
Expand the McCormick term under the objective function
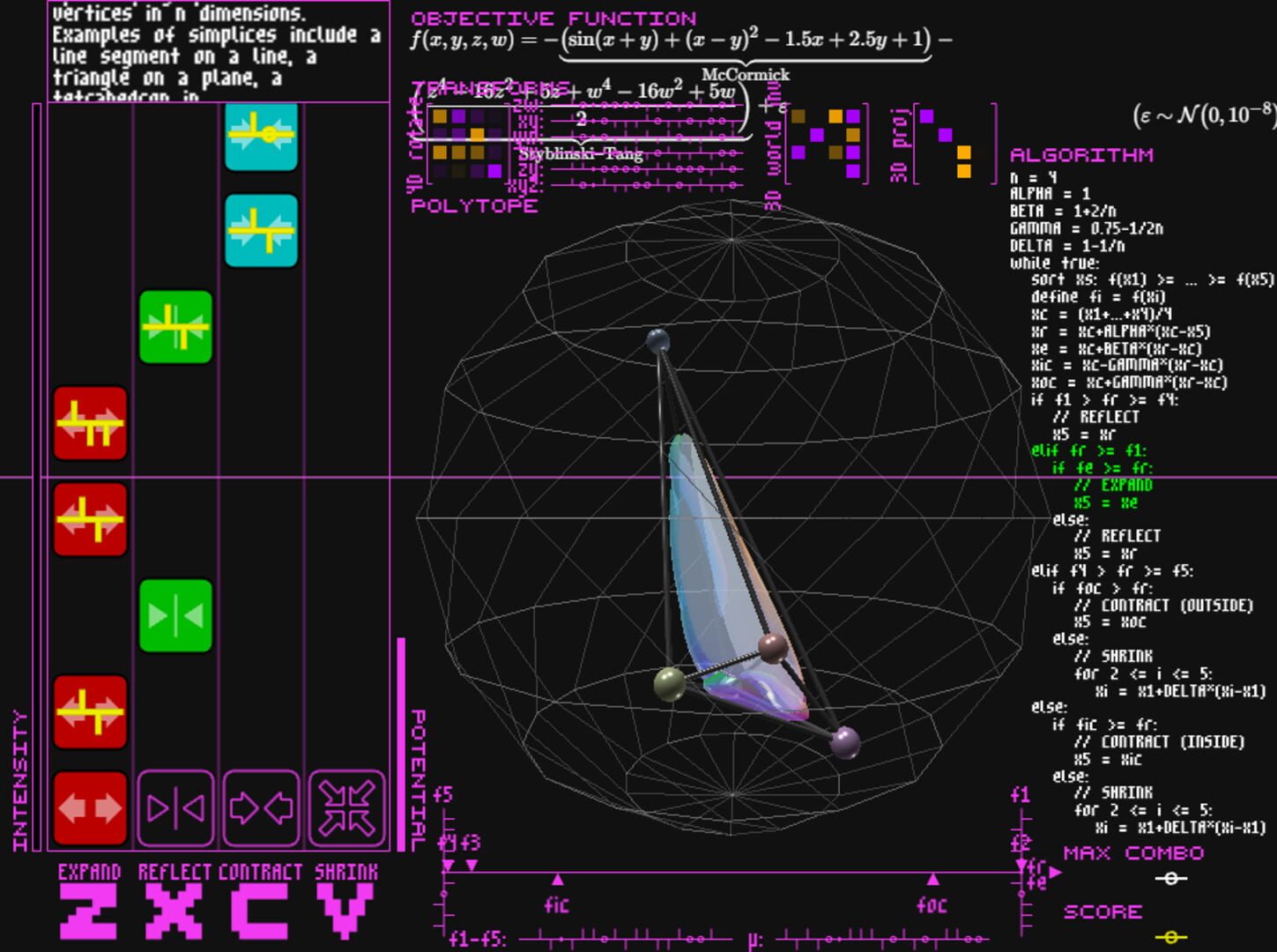coord(745,75)
